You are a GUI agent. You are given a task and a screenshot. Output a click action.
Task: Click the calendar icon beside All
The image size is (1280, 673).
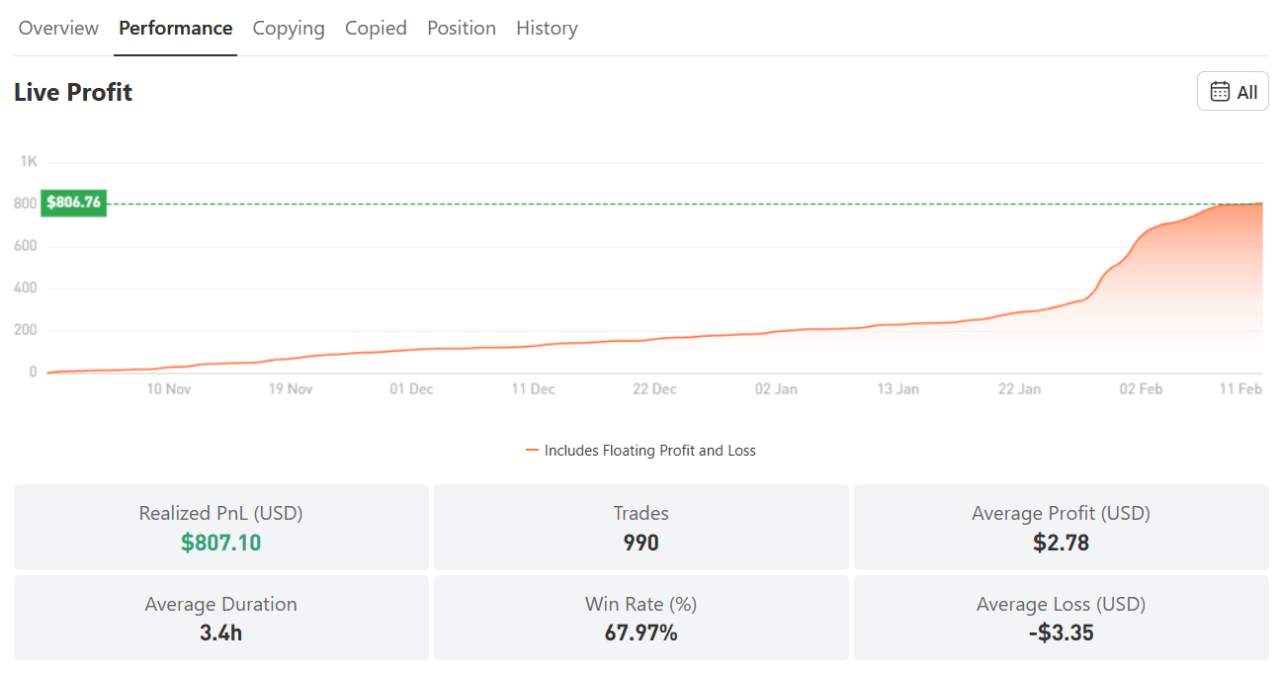point(1220,92)
